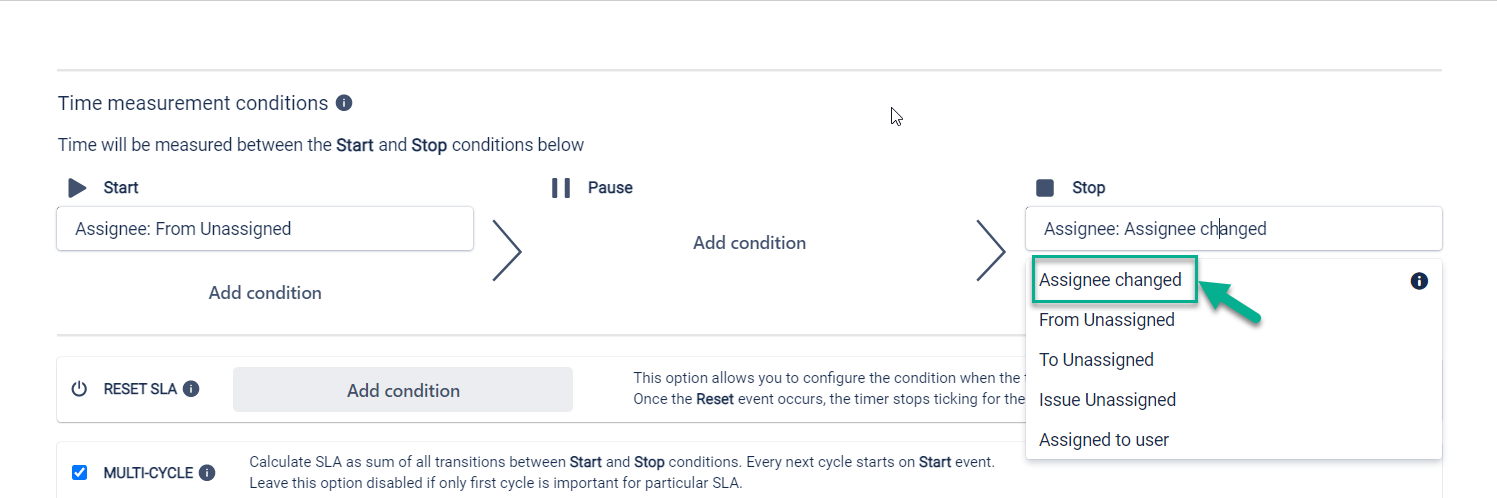Click the info icon beside RESET SLA
The width and height of the screenshot is (1497, 498).
coord(191,389)
